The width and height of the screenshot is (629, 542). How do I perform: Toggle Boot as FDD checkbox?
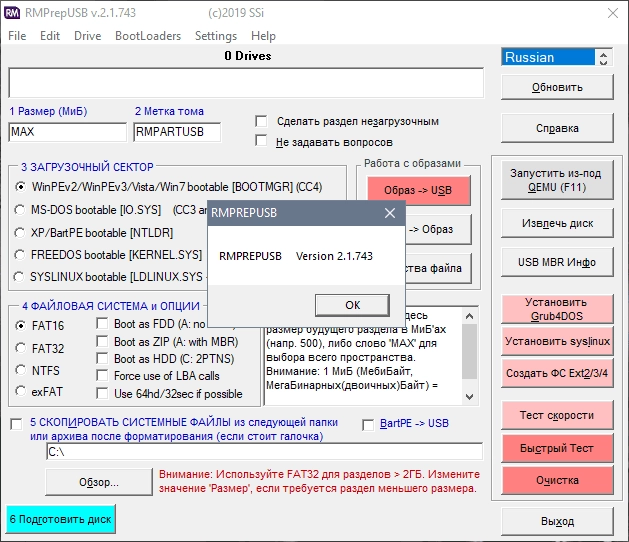102,323
